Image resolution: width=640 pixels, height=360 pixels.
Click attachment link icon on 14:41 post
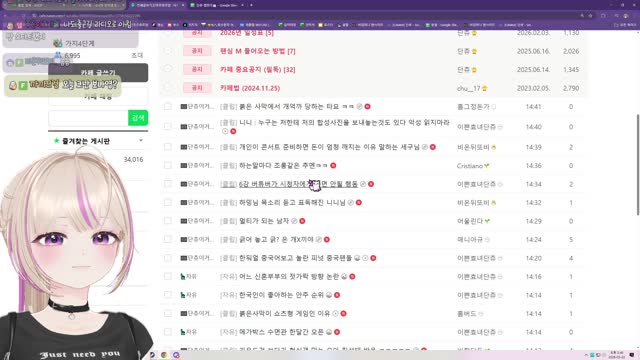click(359, 107)
